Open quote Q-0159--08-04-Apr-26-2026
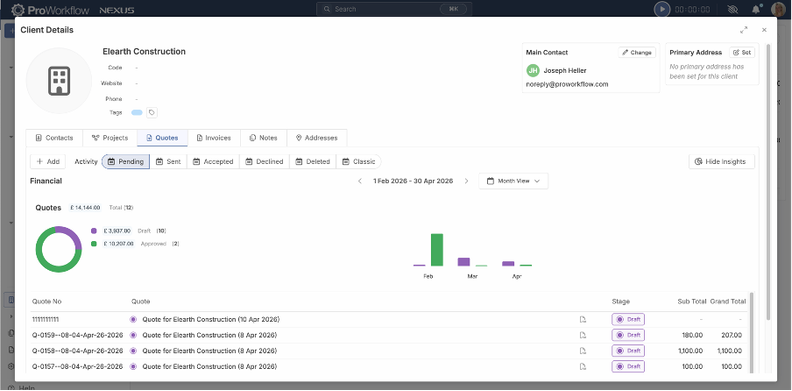This screenshot has height=391, width=792. 77,335
